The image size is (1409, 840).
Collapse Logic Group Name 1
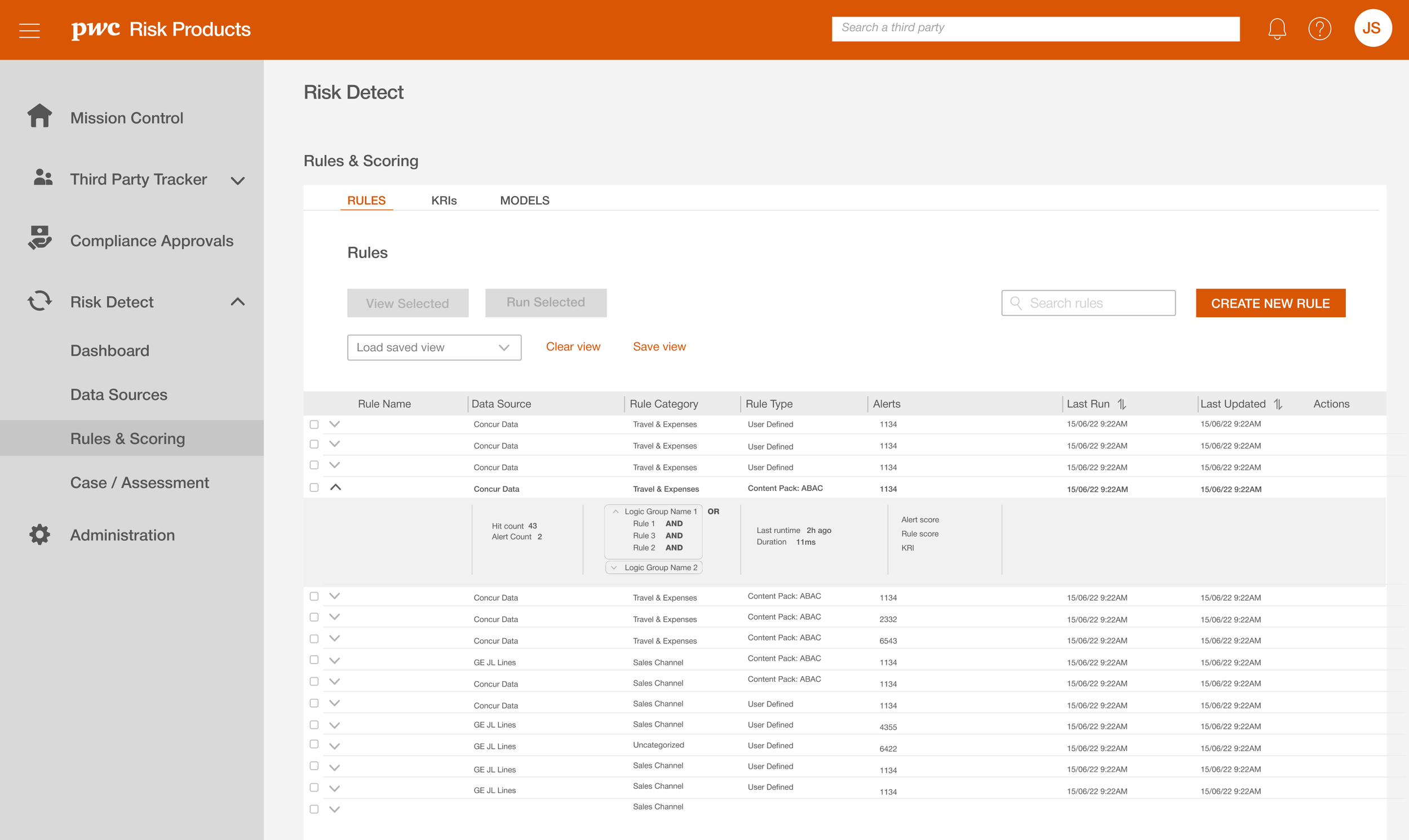(x=615, y=511)
